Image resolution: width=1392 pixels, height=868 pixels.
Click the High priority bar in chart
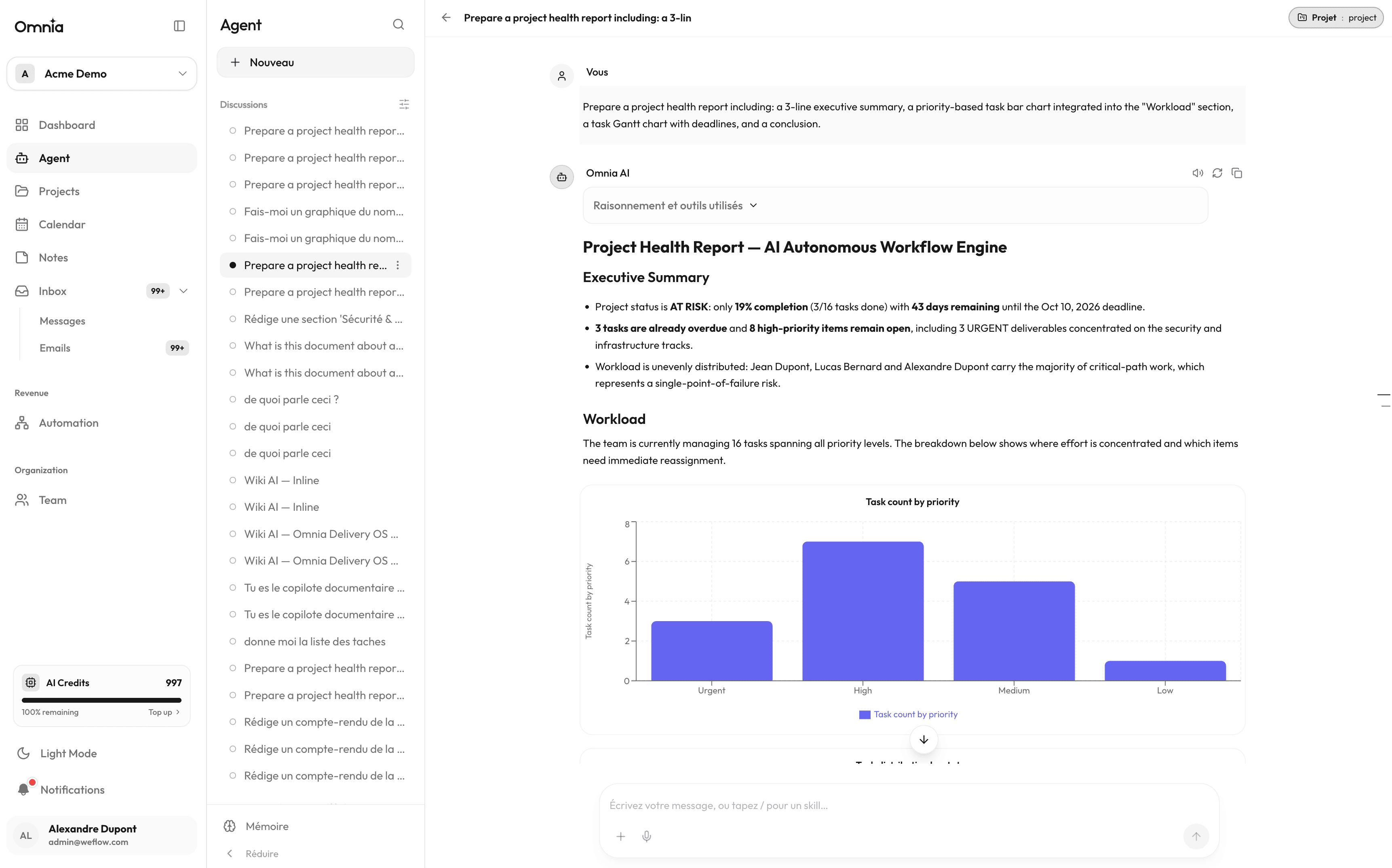[863, 611]
